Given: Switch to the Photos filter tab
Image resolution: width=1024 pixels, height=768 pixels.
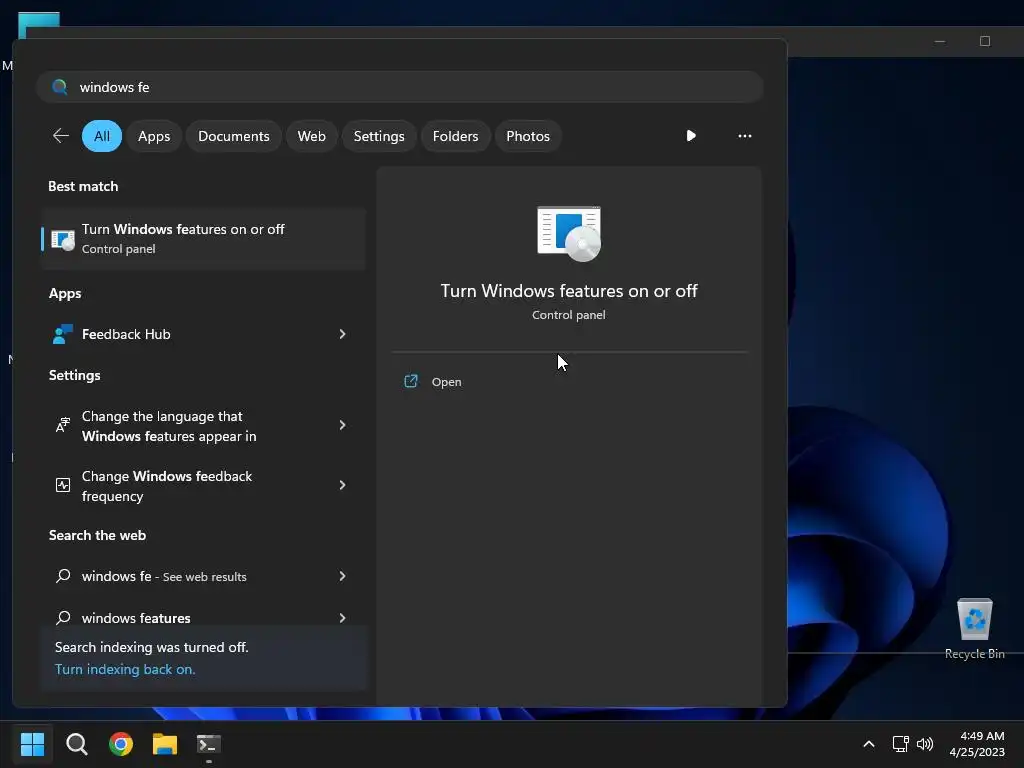Looking at the screenshot, I should [528, 136].
